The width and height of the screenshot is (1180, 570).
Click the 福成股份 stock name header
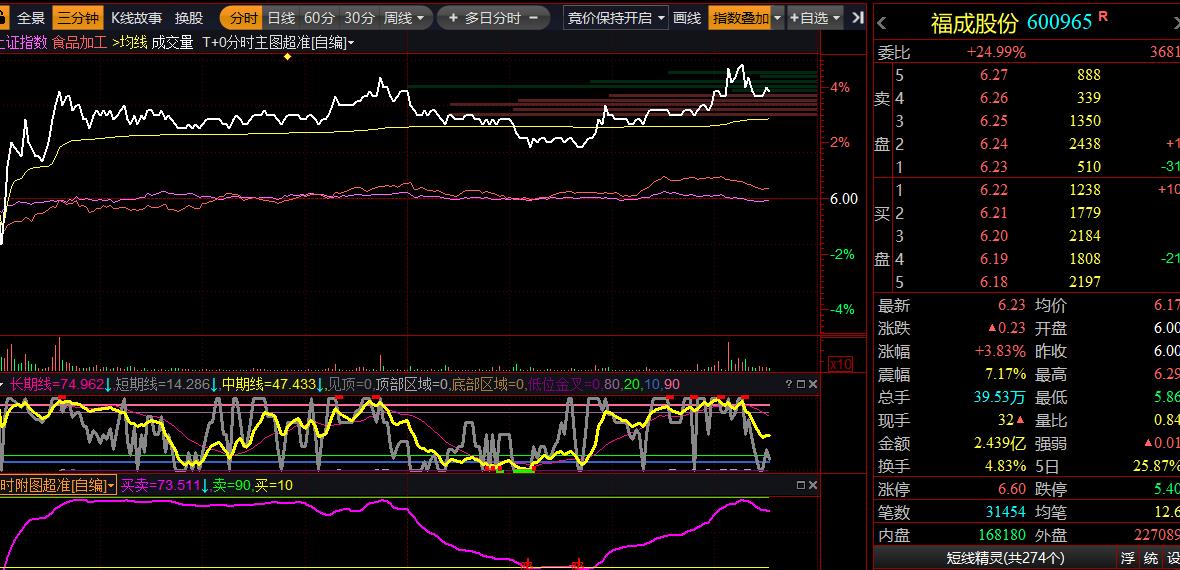[973, 23]
